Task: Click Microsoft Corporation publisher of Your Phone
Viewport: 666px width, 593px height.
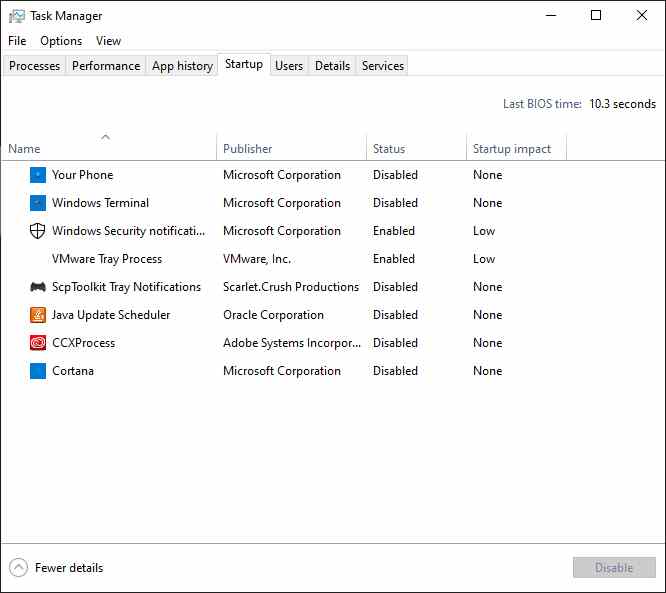Action: 282,175
